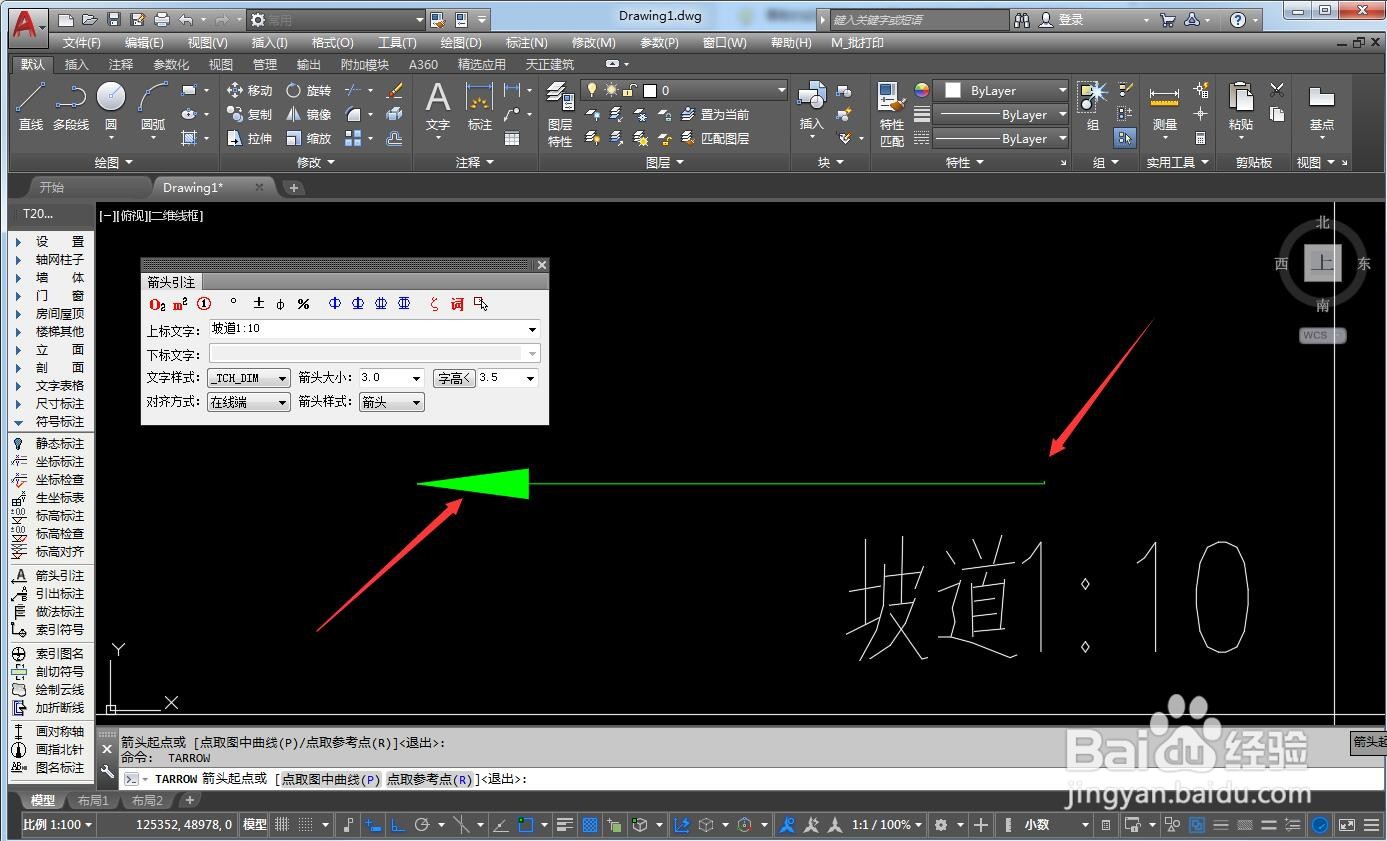This screenshot has height=841, width=1387.
Task: Click the 字高< button
Action: tap(453, 378)
